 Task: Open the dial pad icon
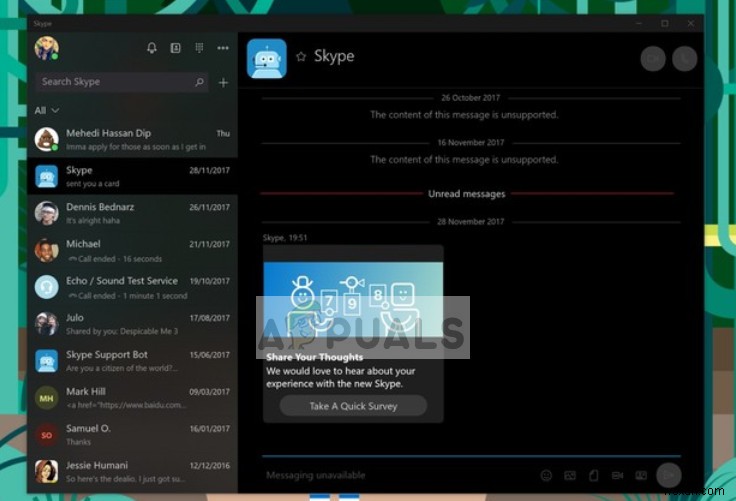tap(199, 48)
